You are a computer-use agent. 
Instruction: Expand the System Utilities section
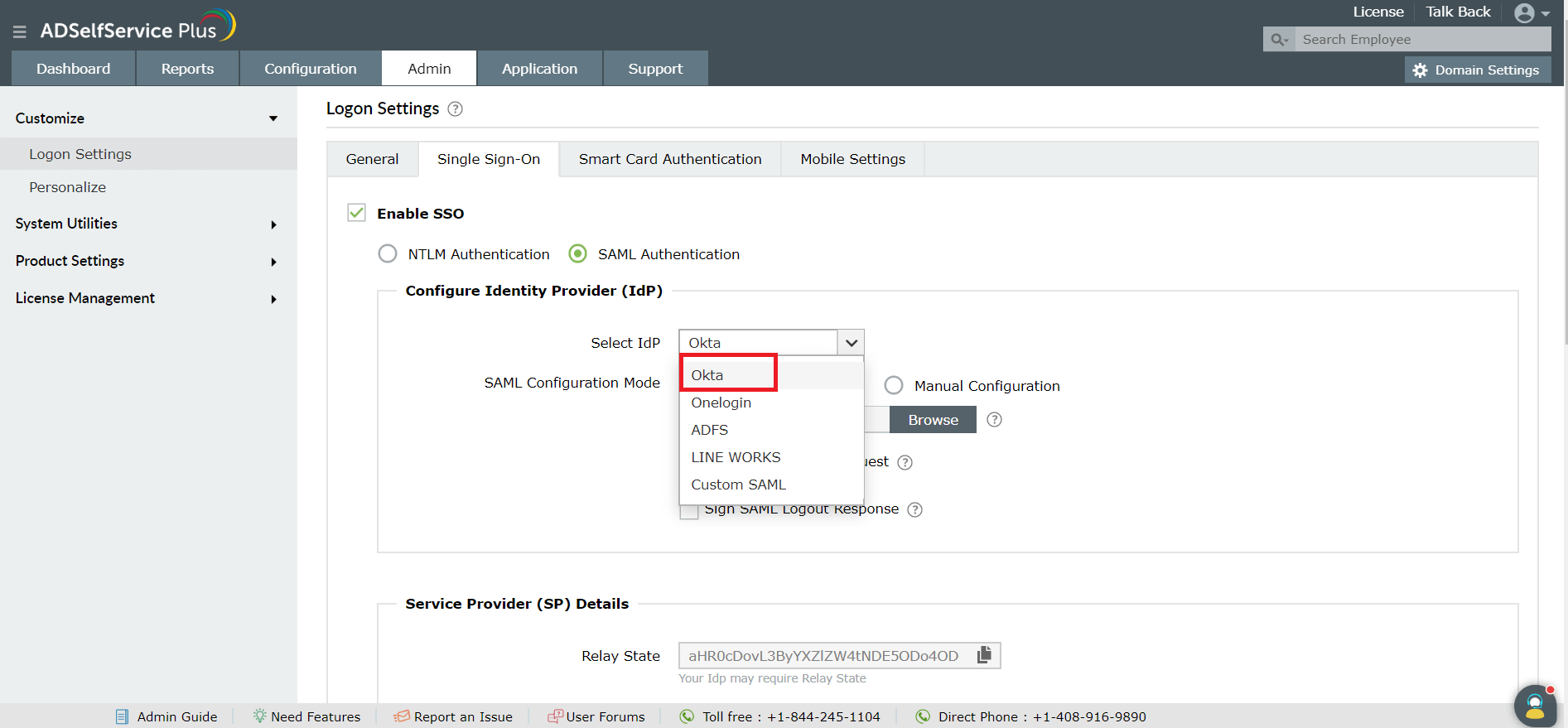273,224
